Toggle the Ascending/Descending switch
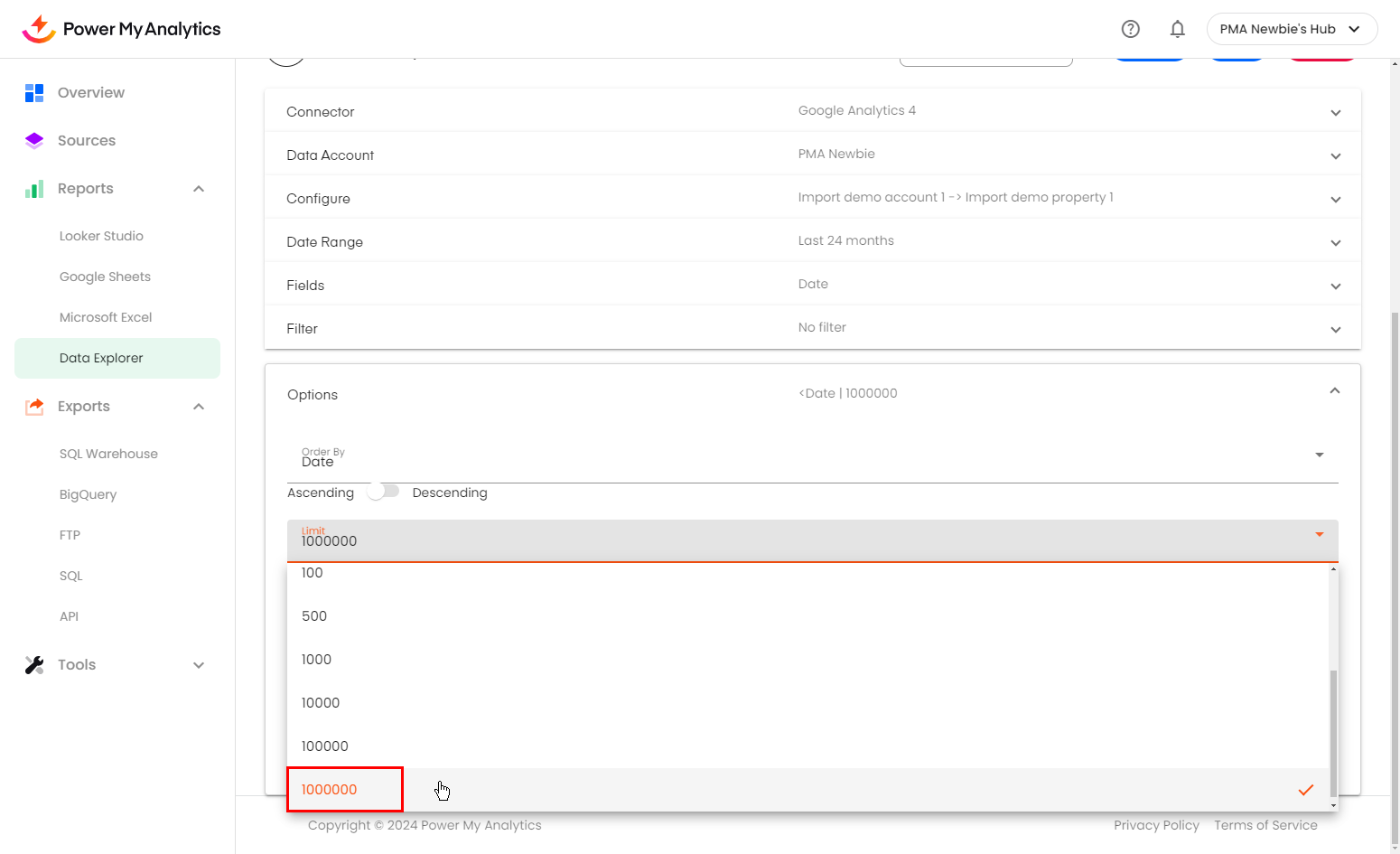The width and height of the screenshot is (1400, 854). 383,492
